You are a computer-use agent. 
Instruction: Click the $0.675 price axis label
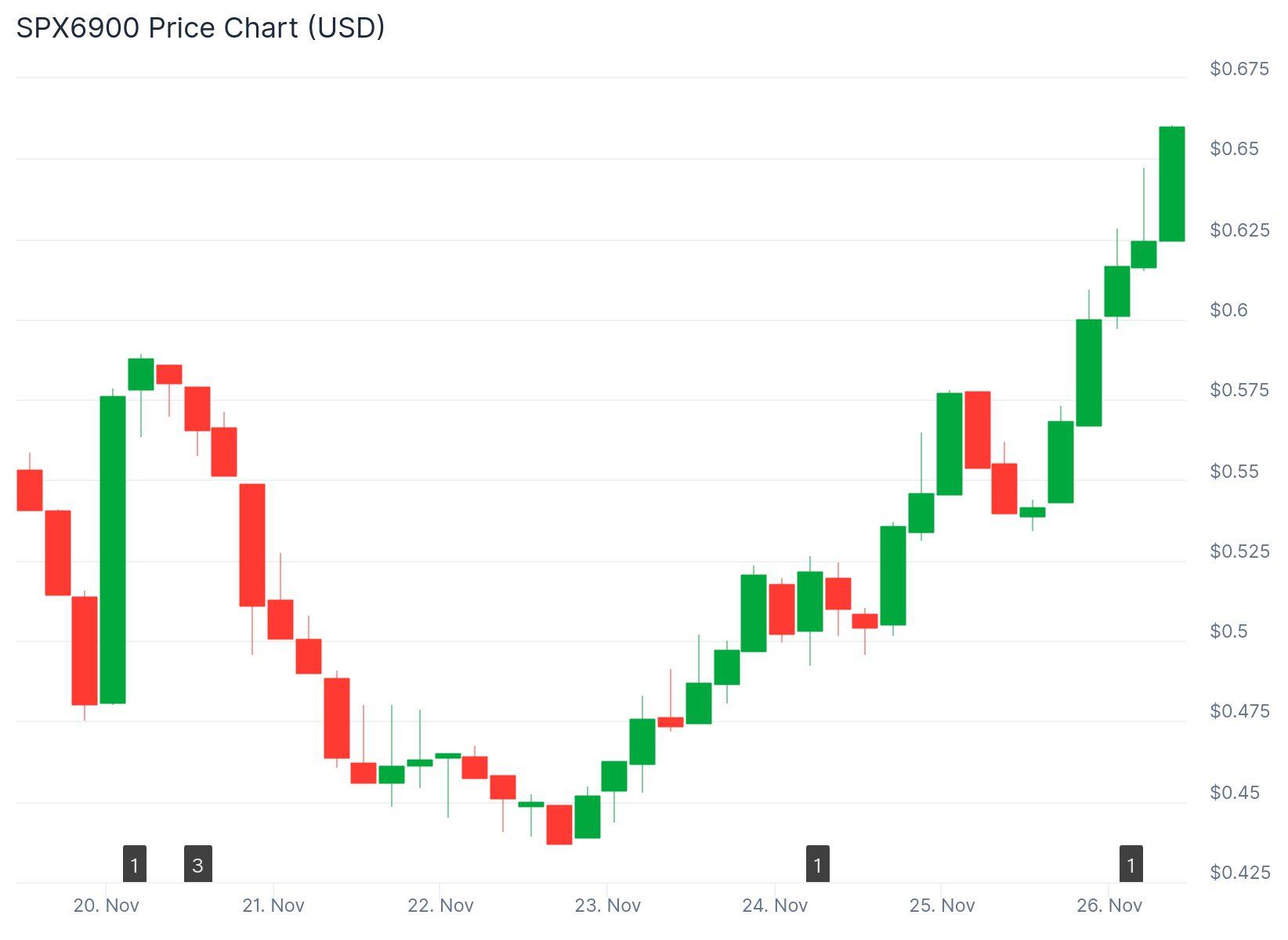[1239, 69]
